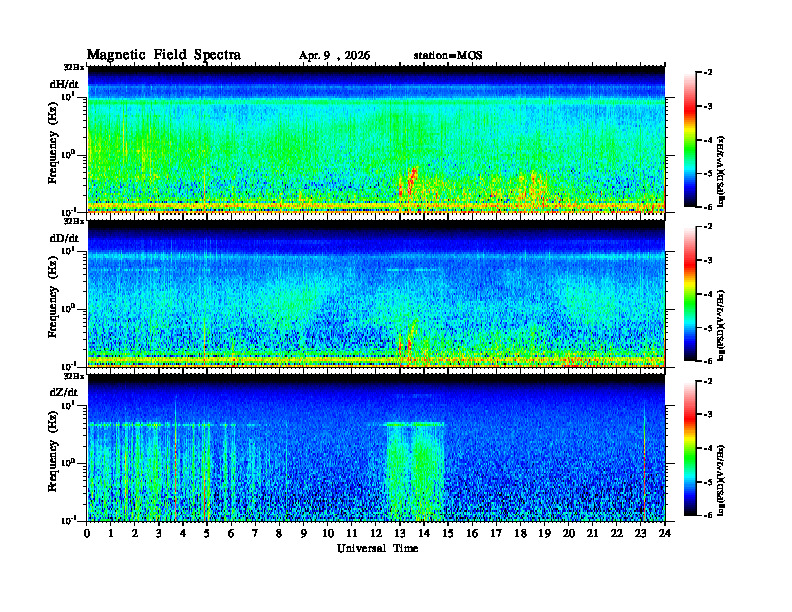Click the -3 tick on dZ/dt color scale
Screen dimensions: 792x612
[708, 414]
